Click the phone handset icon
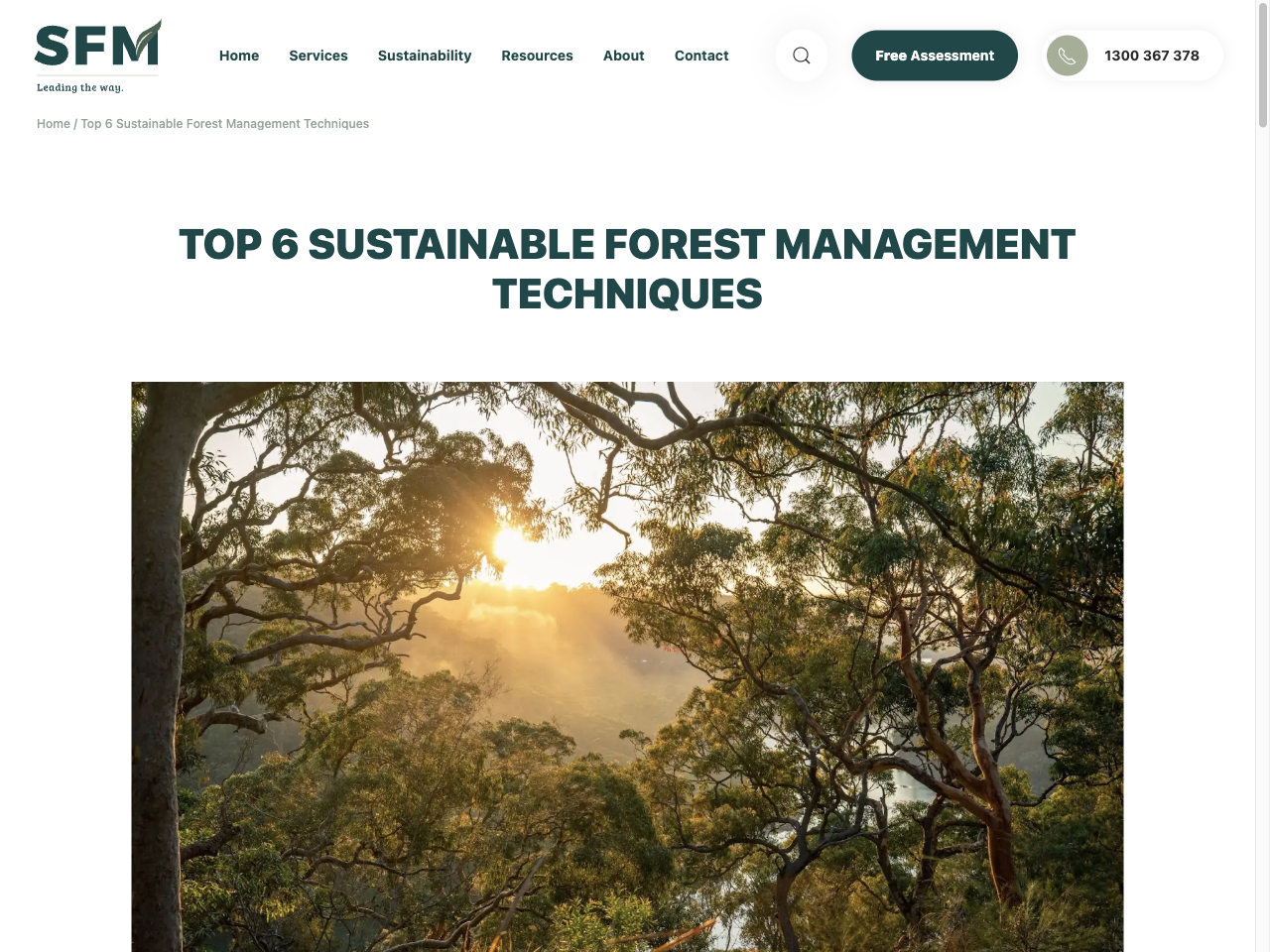The width and height of the screenshot is (1270, 952). coord(1067,56)
